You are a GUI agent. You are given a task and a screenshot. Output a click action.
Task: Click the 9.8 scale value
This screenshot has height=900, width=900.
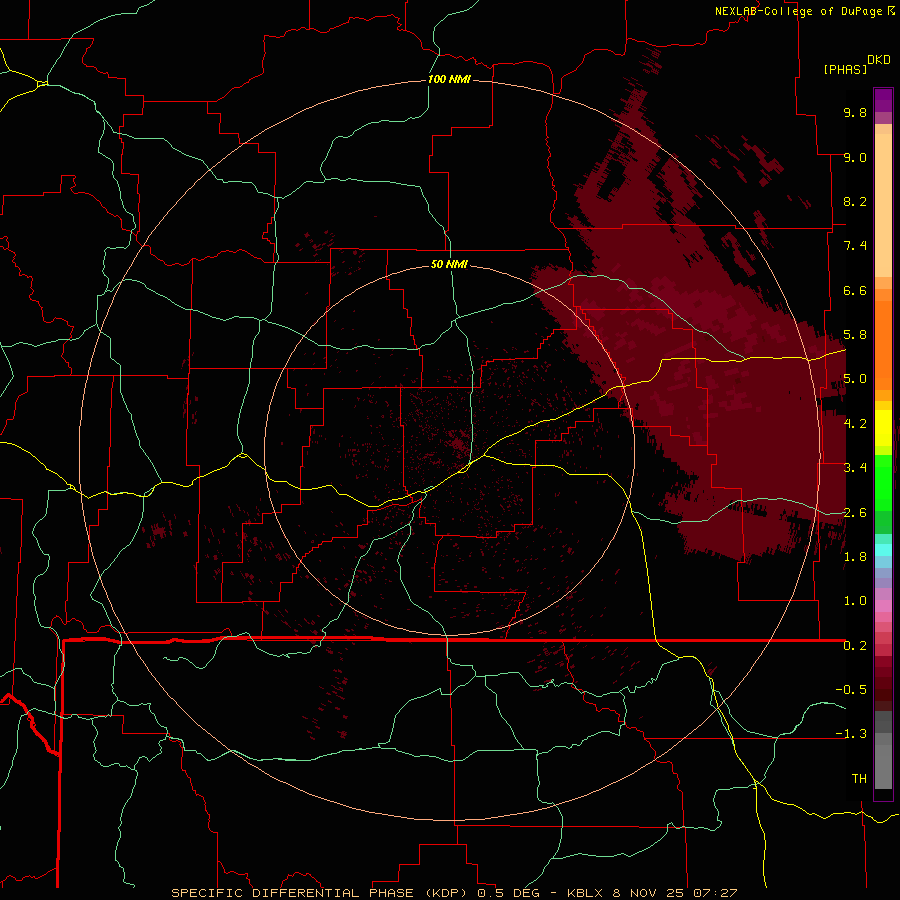pyautogui.click(x=855, y=112)
